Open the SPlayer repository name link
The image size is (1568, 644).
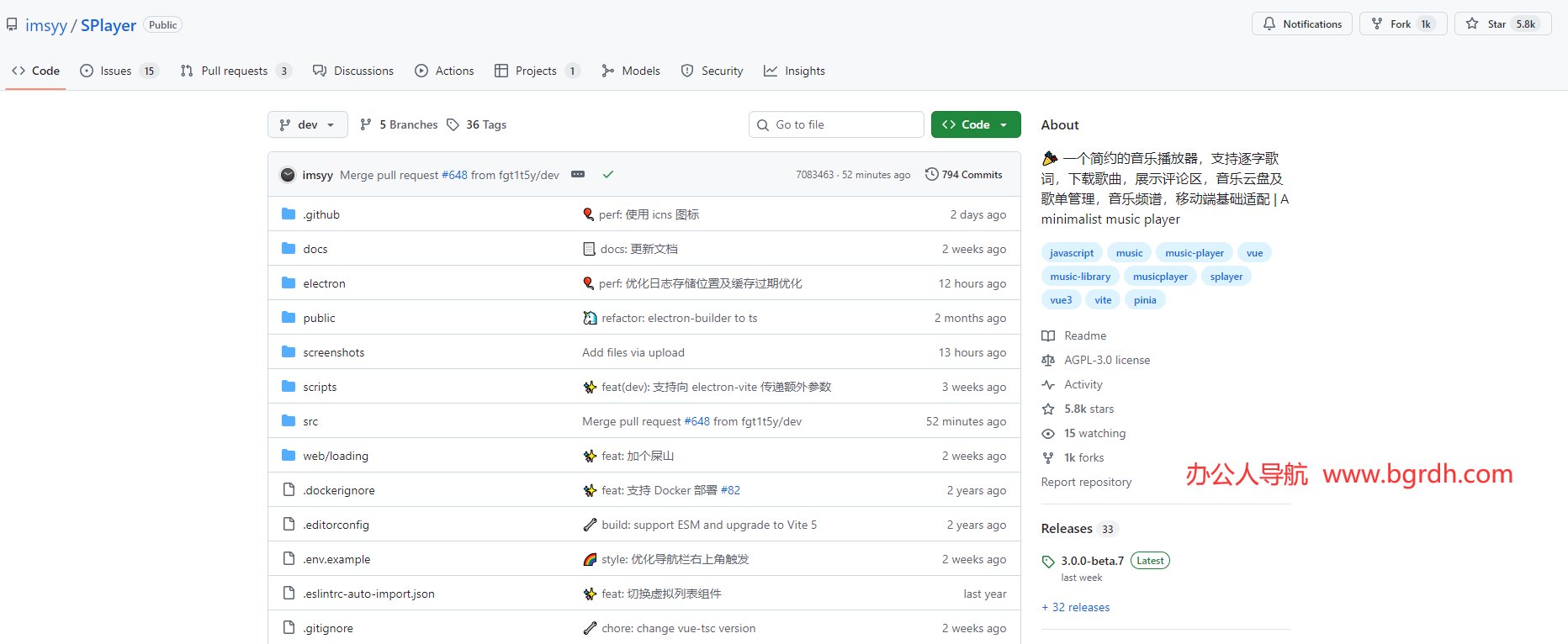[x=109, y=25]
